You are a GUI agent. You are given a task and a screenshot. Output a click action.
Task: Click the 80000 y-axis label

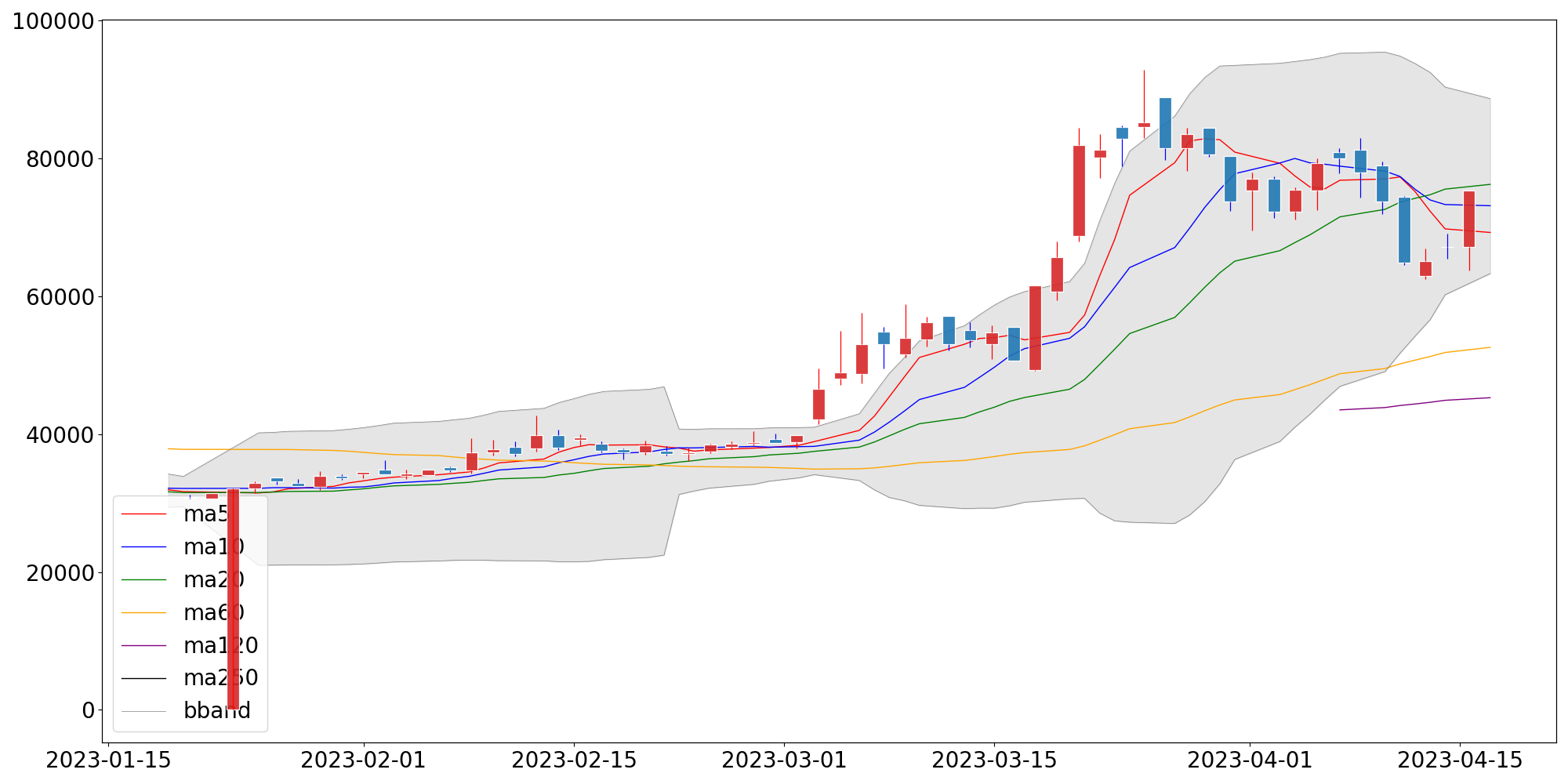pyautogui.click(x=60, y=159)
